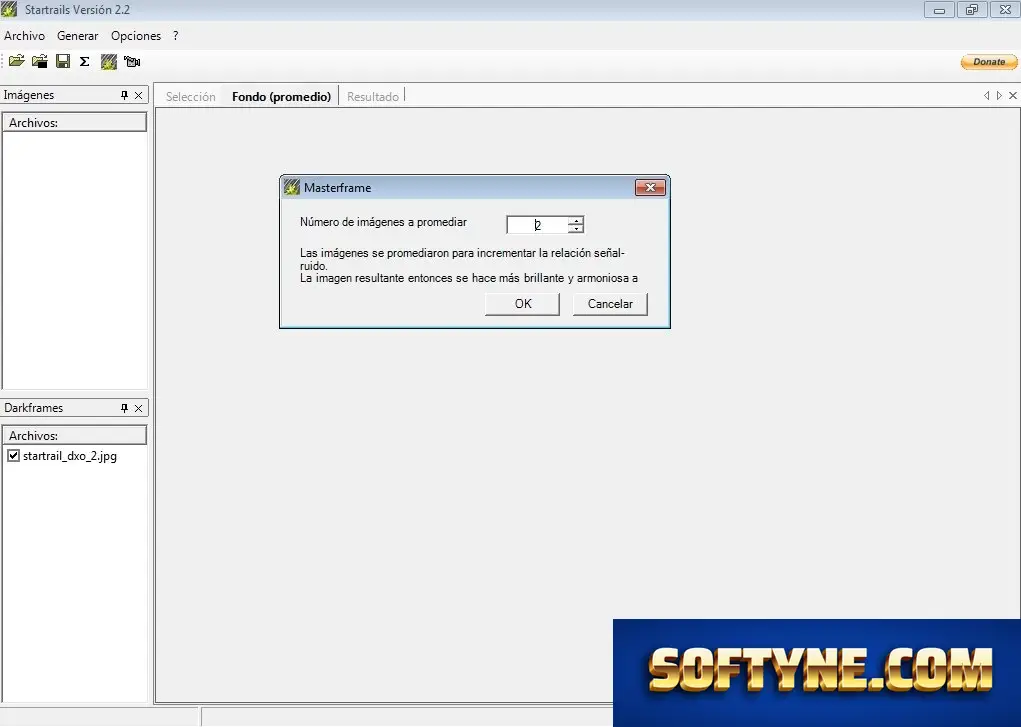Click the Save floppy disk icon
Screen dimensions: 1021x727
click(x=63, y=61)
